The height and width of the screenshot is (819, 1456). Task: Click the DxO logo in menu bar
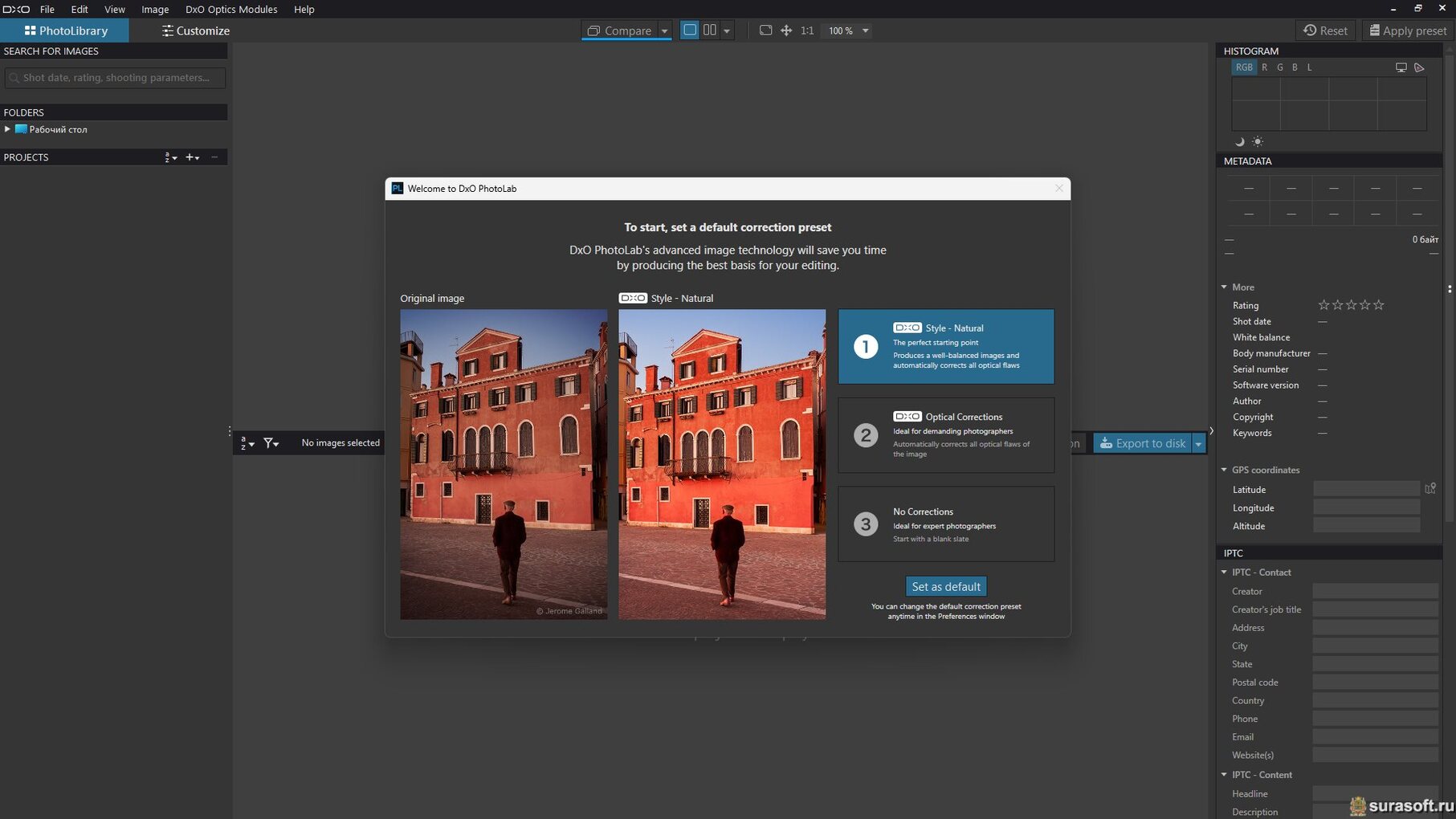(15, 9)
